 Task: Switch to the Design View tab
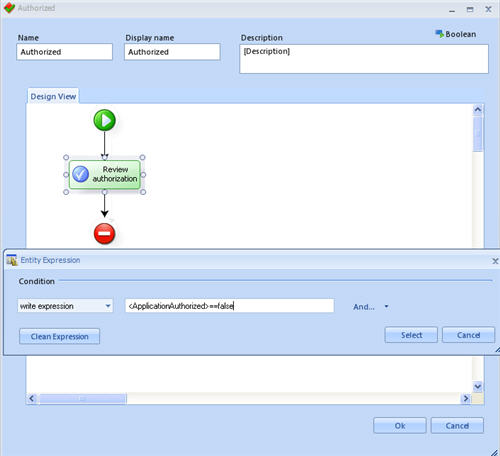53,96
